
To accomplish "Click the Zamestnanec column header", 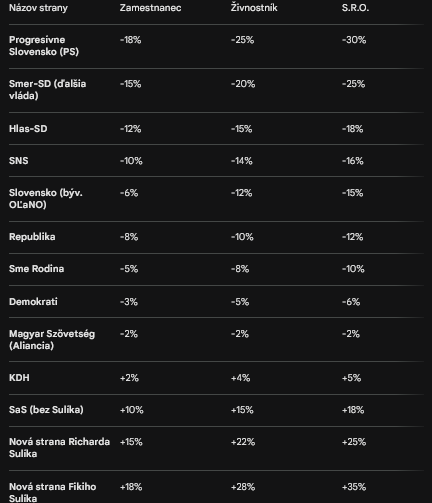I will 150,8.
